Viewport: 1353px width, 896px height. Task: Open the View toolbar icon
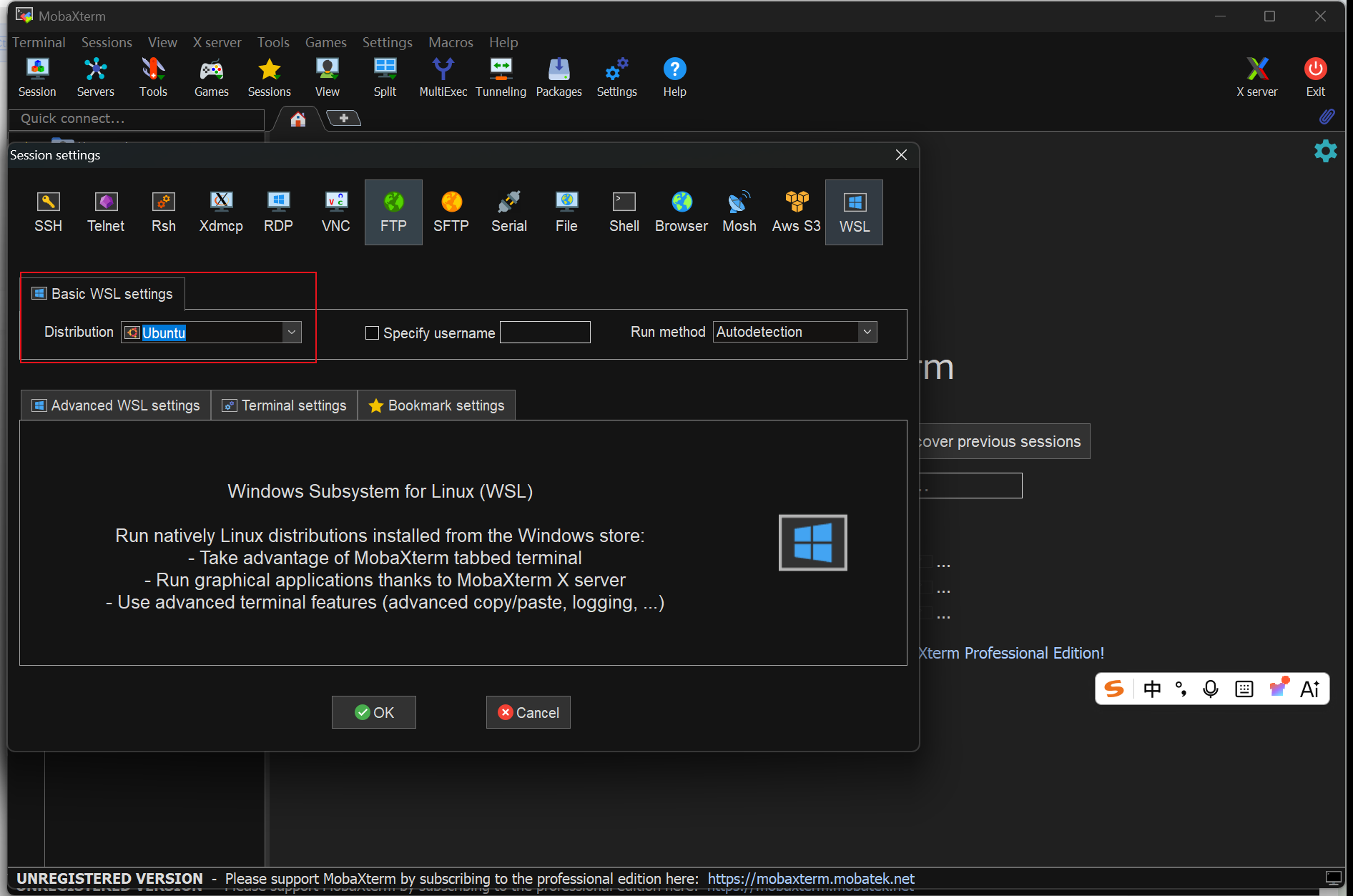click(x=328, y=77)
